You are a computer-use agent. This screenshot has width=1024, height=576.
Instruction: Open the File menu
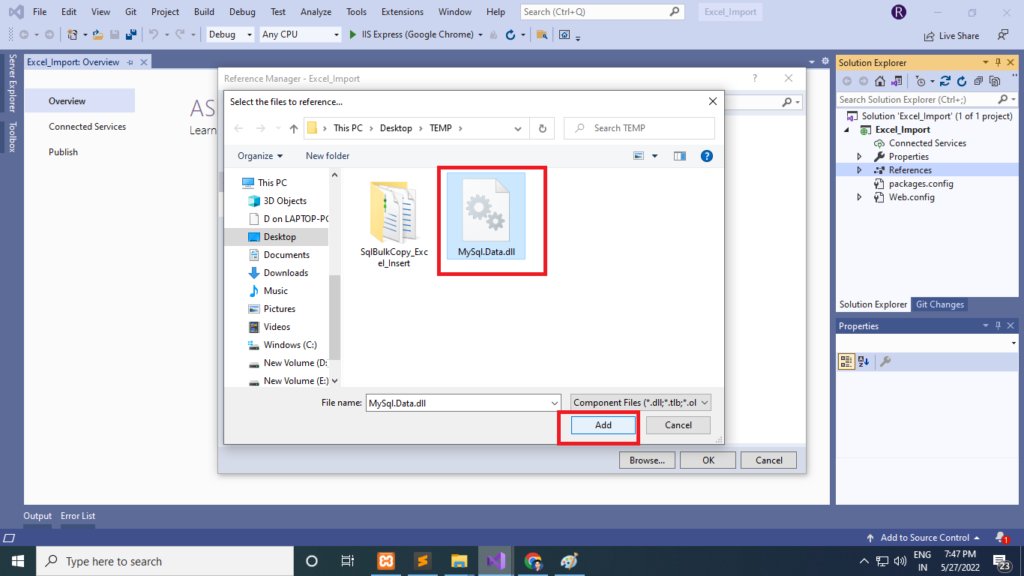(40, 12)
